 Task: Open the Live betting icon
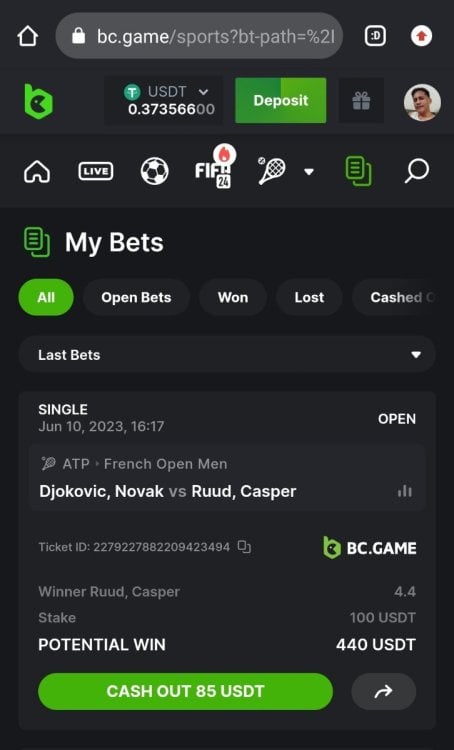pyautogui.click(x=96, y=171)
